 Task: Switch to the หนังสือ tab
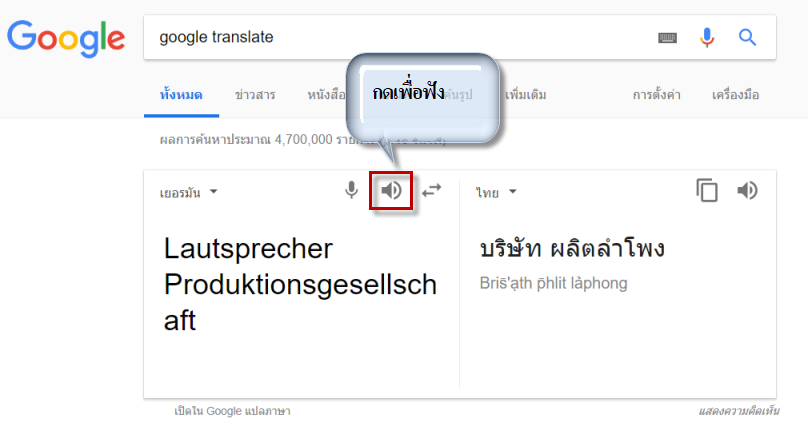pos(326,95)
